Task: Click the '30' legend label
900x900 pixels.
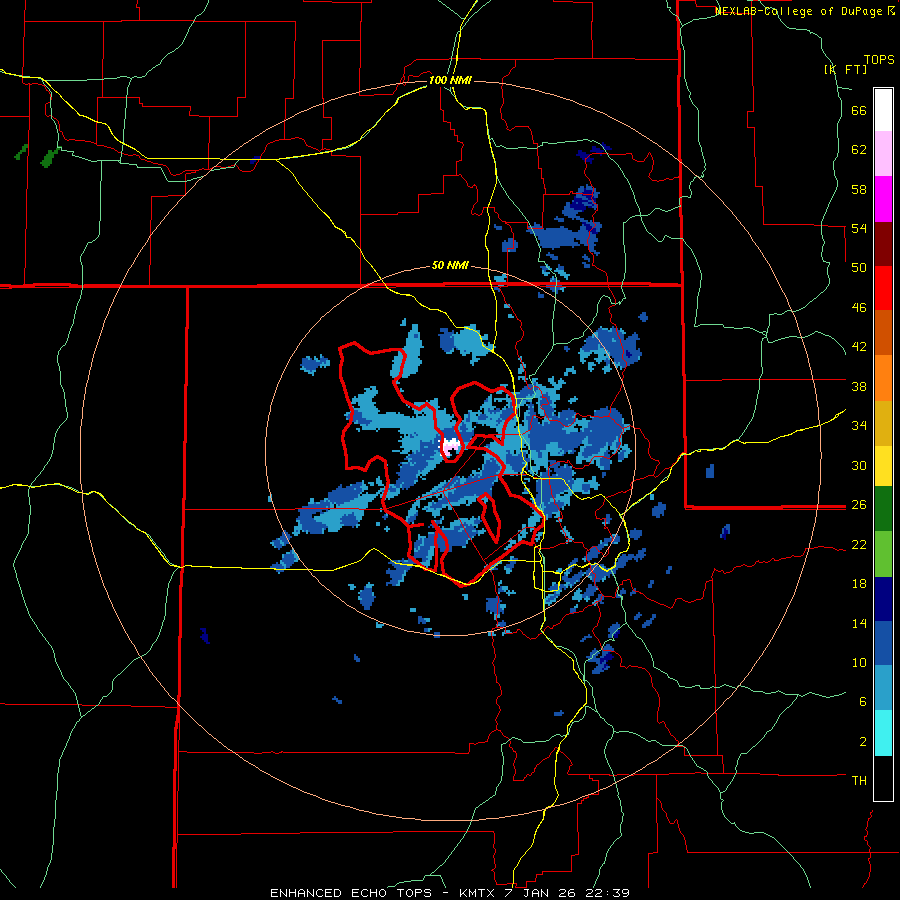Action: coord(859,465)
